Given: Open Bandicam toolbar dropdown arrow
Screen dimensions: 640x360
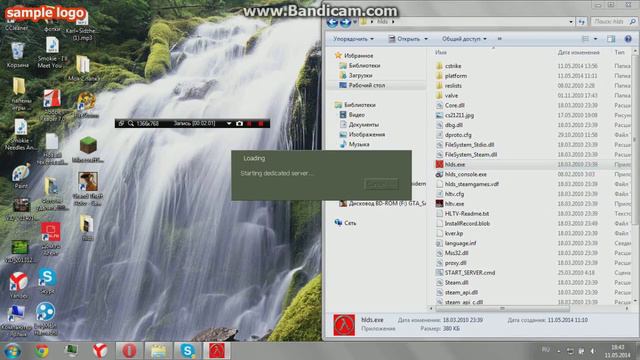Looking at the screenshot, I should click(x=229, y=123).
